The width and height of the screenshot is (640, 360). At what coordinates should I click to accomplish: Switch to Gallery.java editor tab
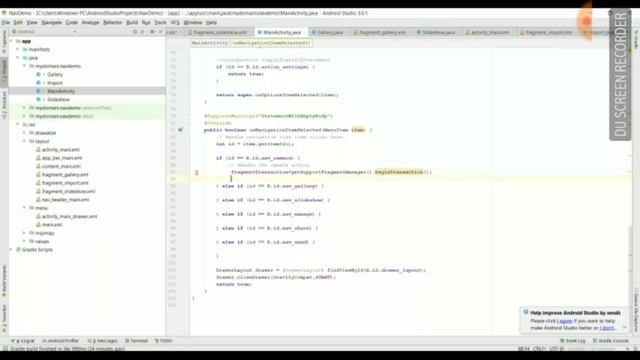click(x=329, y=32)
